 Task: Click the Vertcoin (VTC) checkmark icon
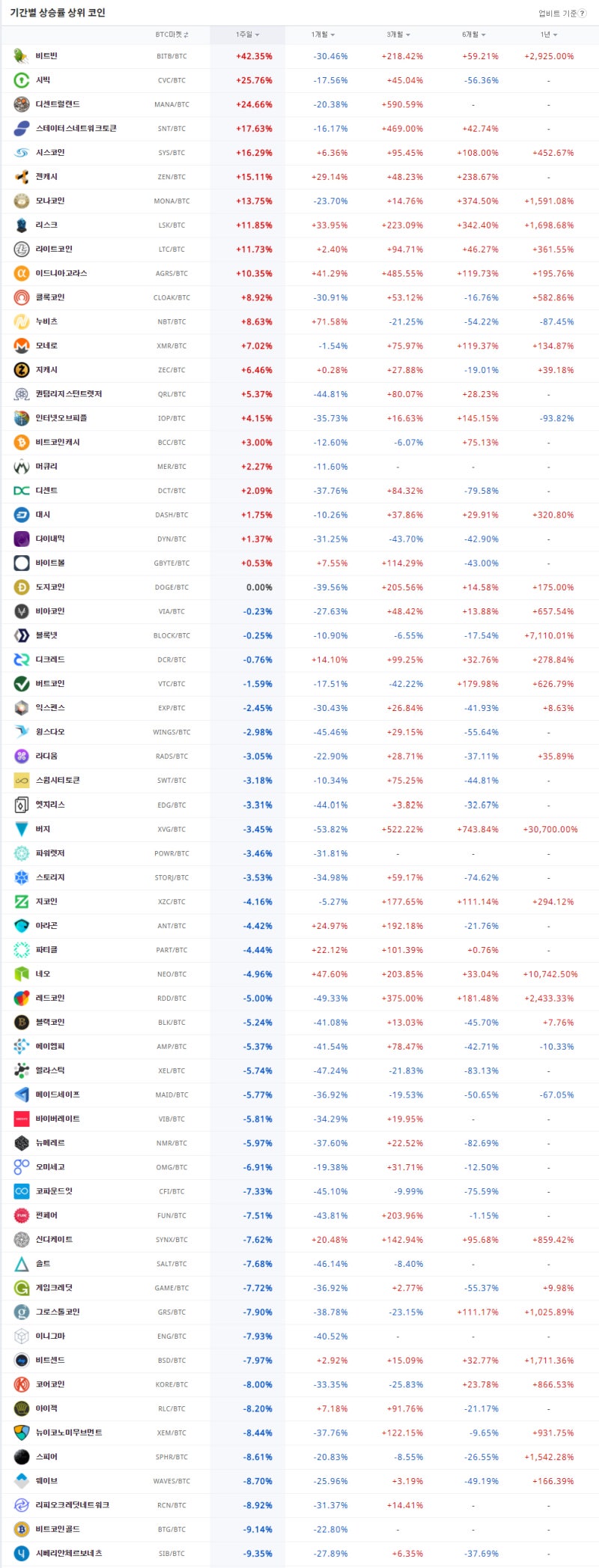point(22,684)
